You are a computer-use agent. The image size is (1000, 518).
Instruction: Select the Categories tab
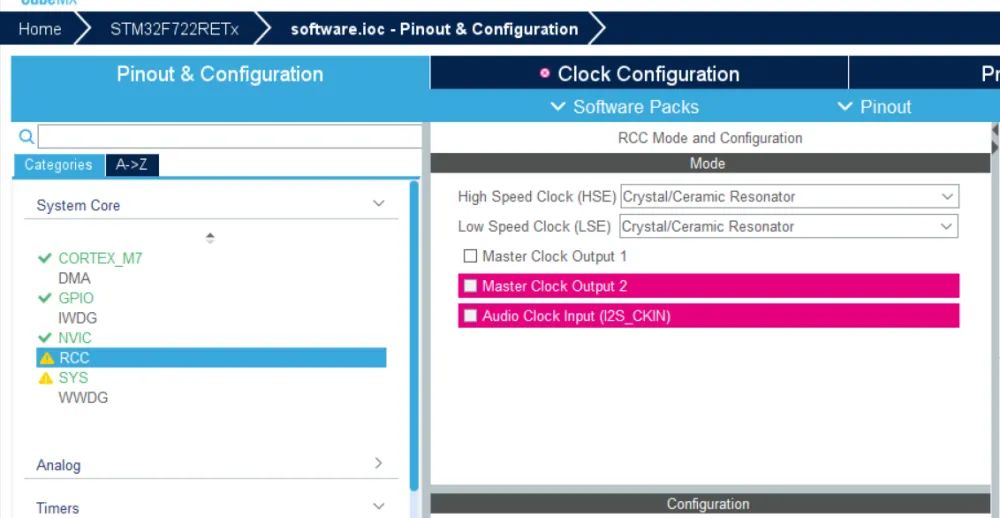58,165
